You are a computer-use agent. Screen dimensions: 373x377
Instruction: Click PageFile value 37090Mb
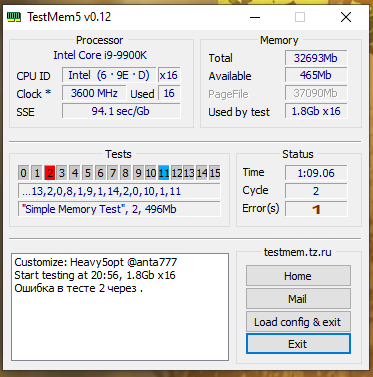pyautogui.click(x=316, y=93)
